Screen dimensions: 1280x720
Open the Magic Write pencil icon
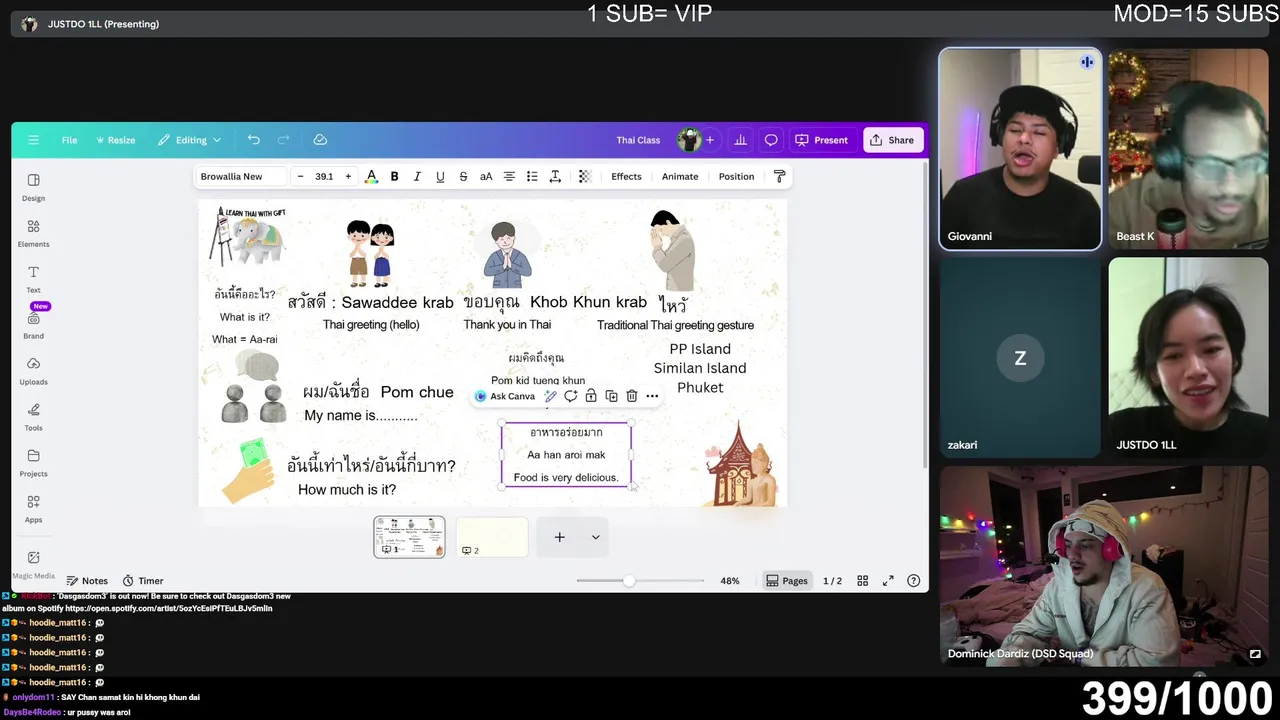[x=550, y=396]
